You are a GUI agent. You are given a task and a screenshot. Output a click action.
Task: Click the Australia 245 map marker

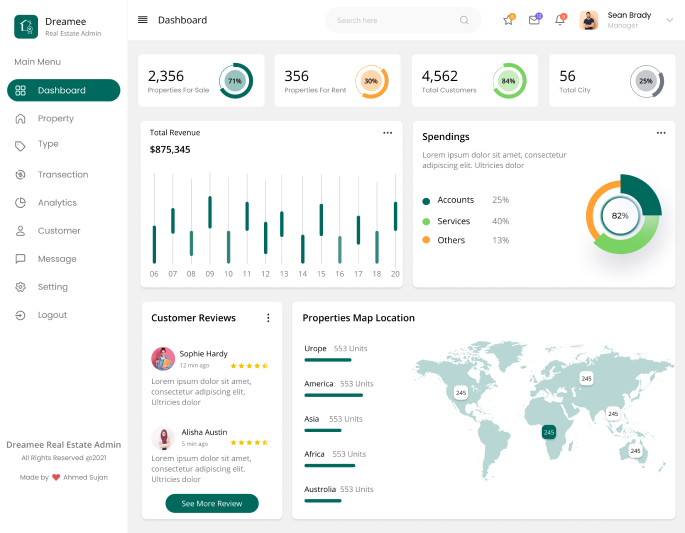pyautogui.click(x=635, y=450)
